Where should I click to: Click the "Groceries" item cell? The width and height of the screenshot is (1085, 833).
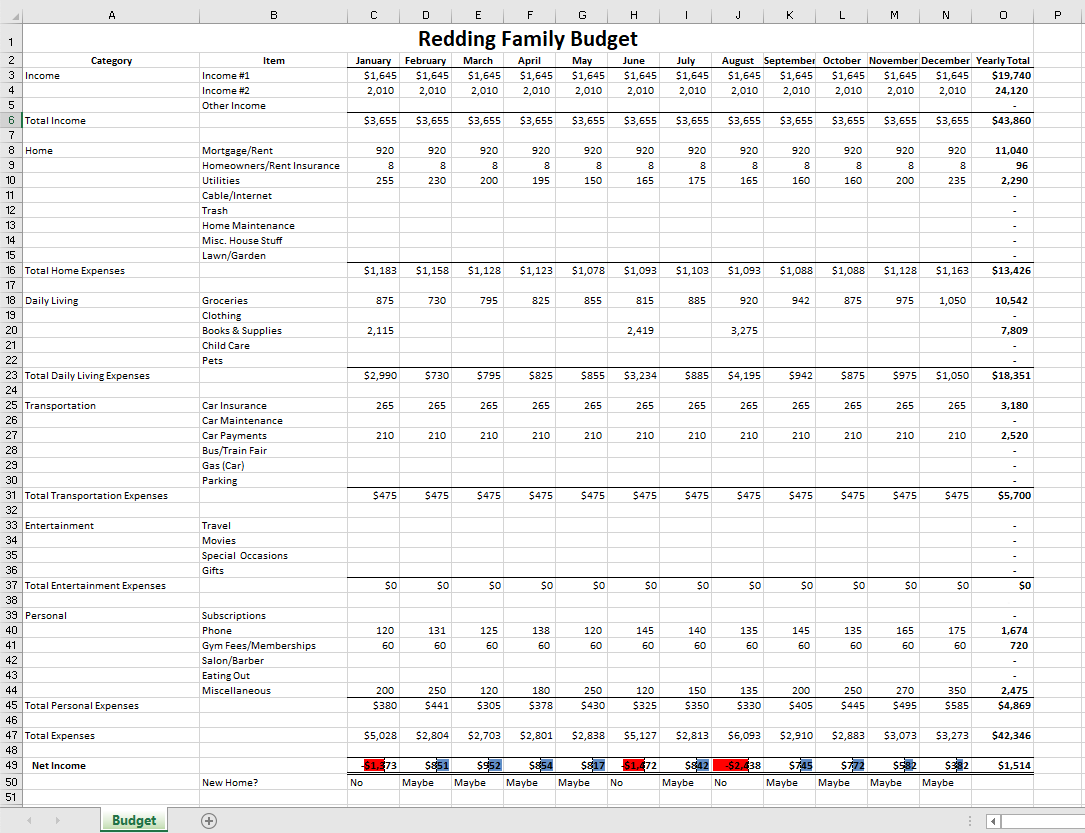coord(273,301)
